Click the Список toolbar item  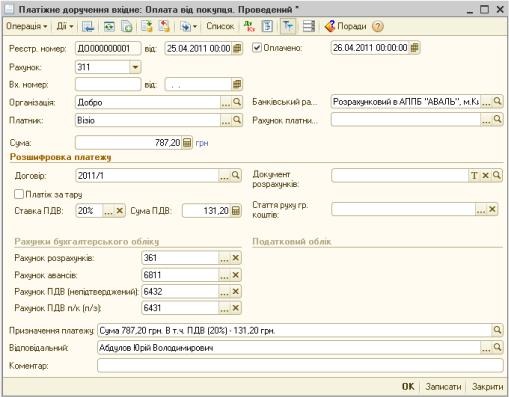pyautogui.click(x=220, y=26)
